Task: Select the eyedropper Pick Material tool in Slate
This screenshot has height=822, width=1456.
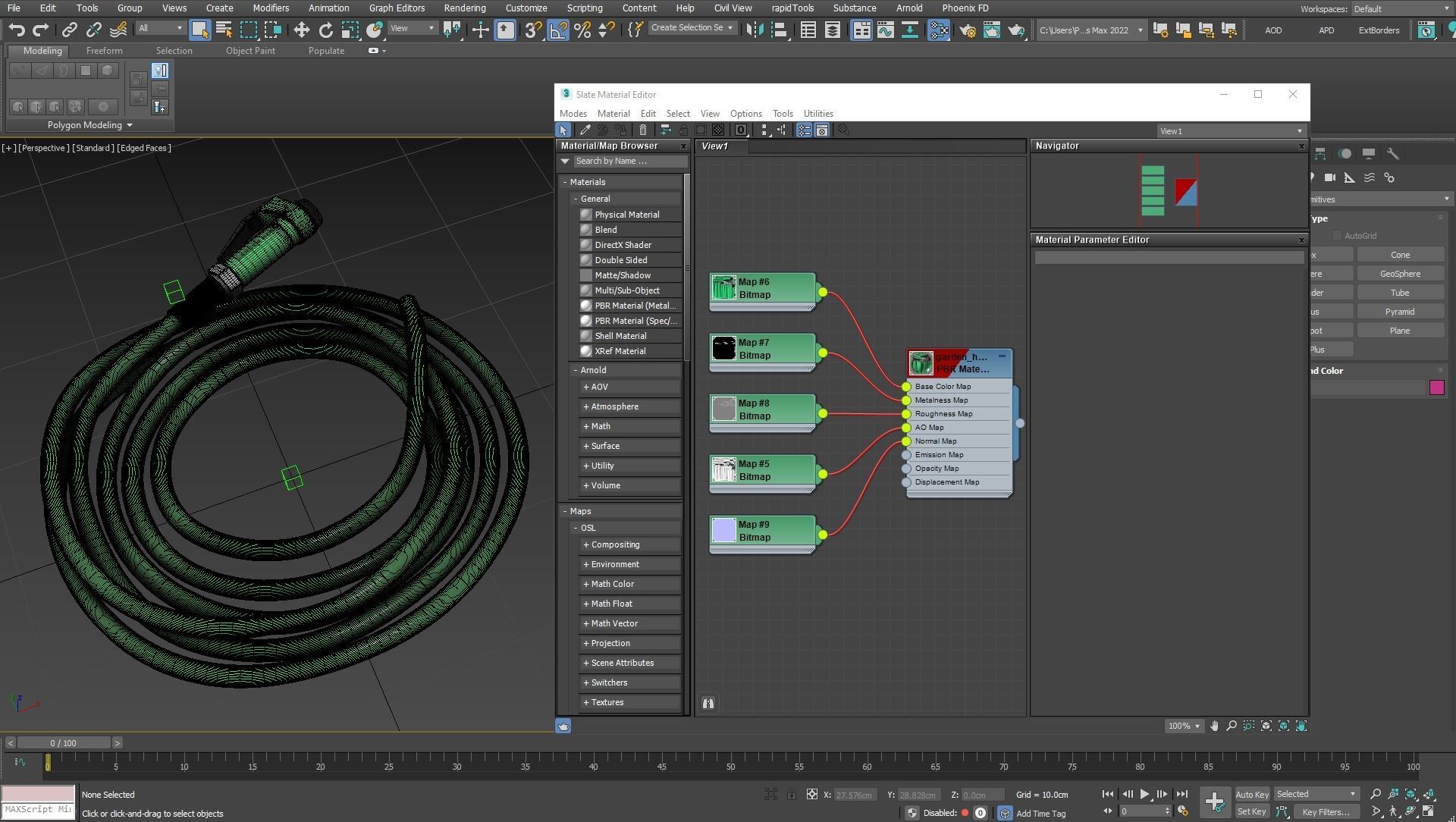Action: click(x=585, y=130)
